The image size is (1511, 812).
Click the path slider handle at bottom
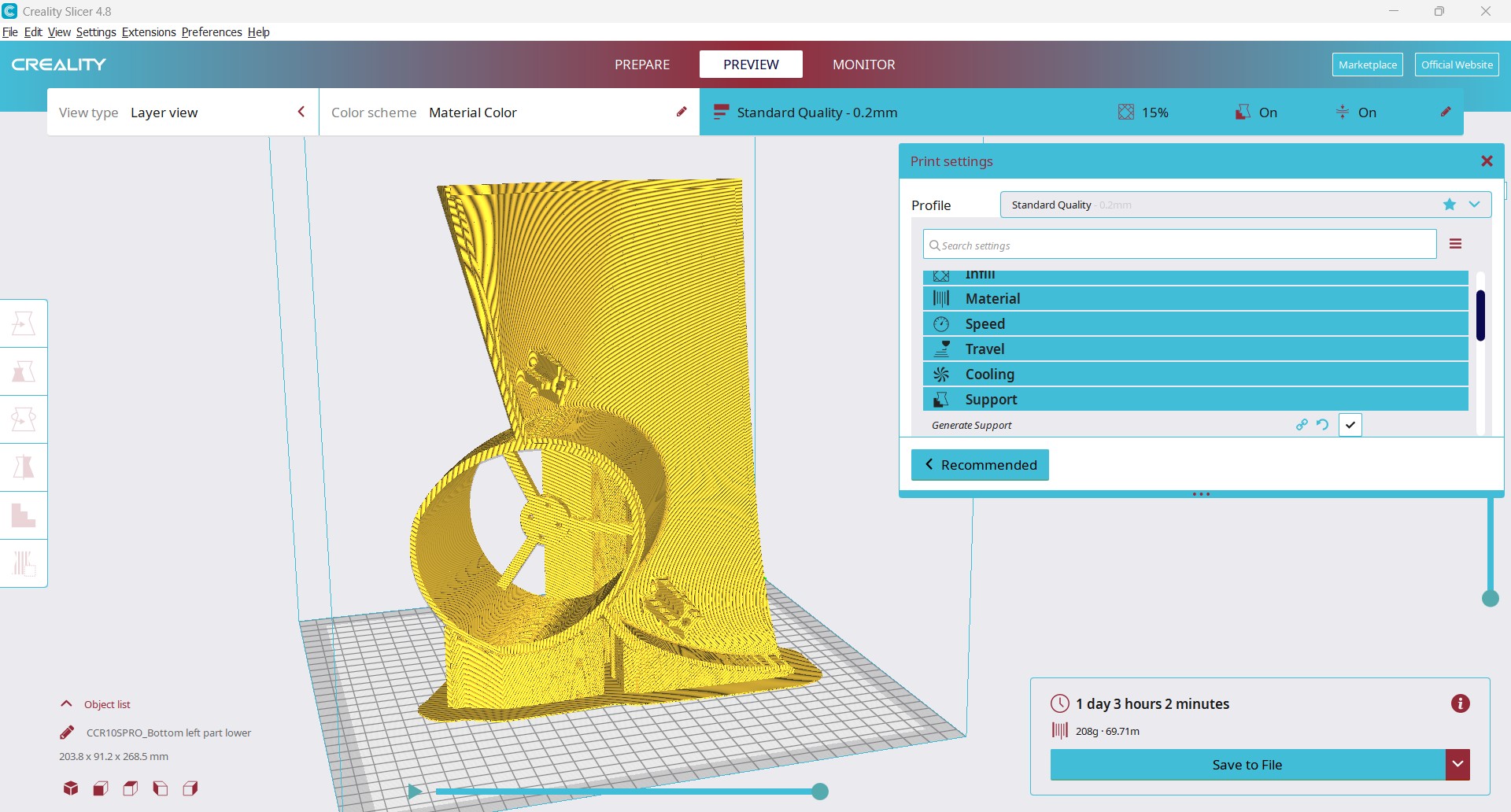pyautogui.click(x=820, y=792)
